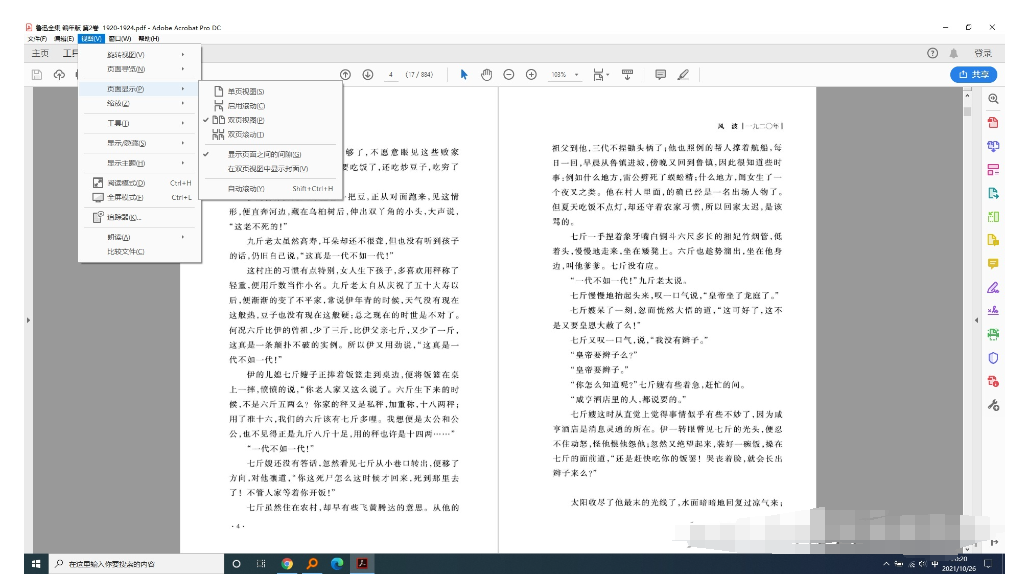The width and height of the screenshot is (1030, 582).
Task: Expand 旋转视图 submenu
Action: (139, 55)
